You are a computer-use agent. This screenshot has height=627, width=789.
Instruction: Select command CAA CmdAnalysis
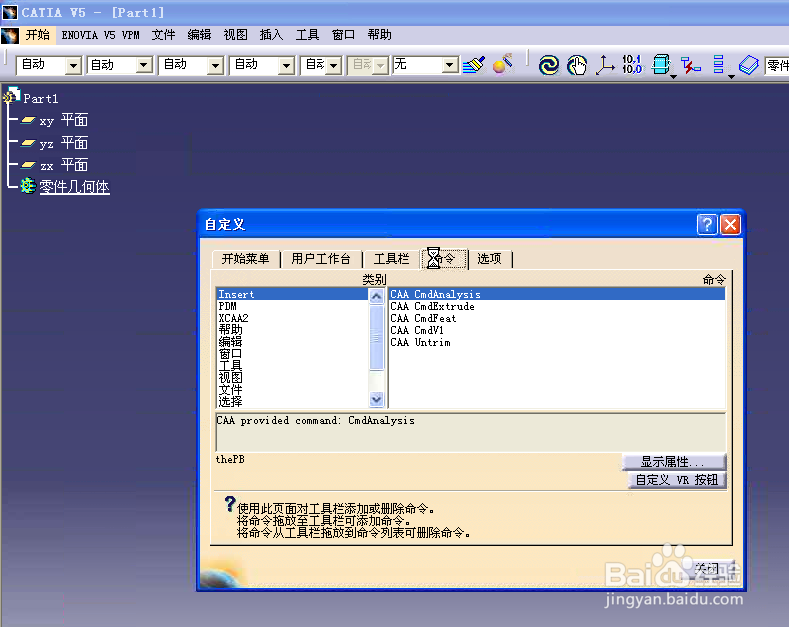(x=557, y=294)
